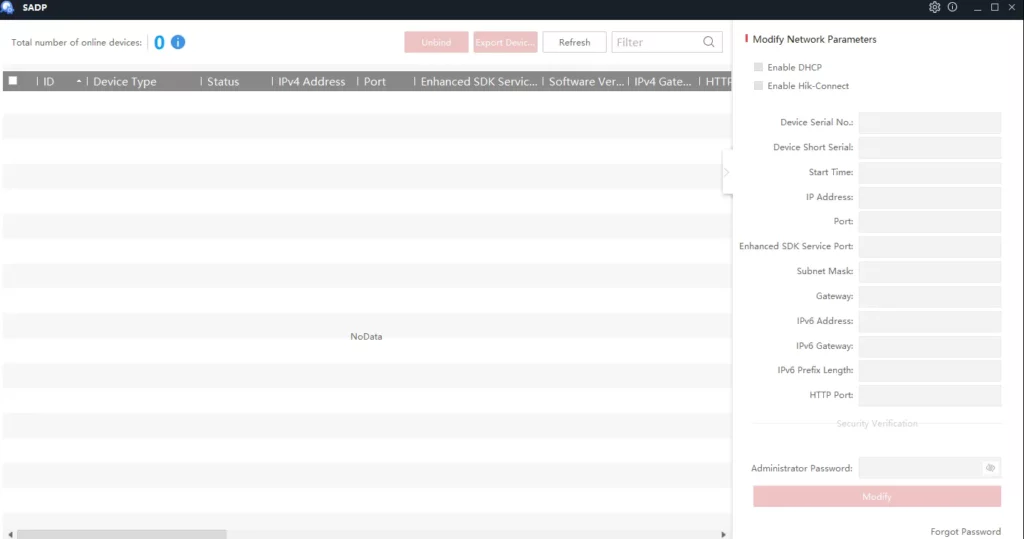Click the online devices count number
The image size is (1024, 539).
[x=159, y=42]
